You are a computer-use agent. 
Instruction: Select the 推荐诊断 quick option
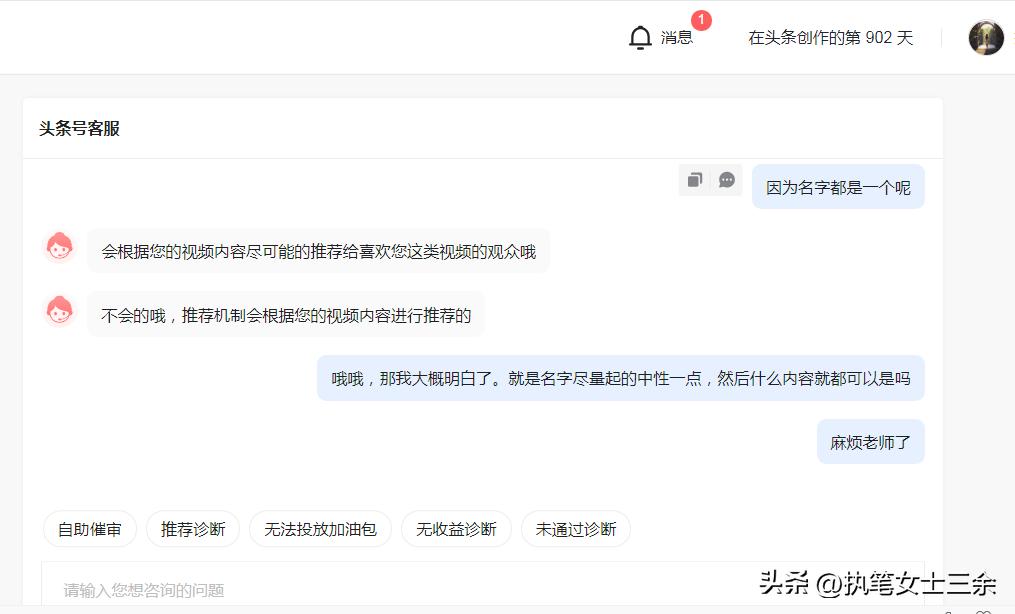pos(192,529)
